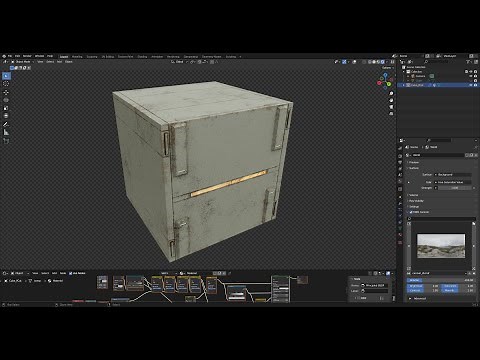This screenshot has height=360, width=480.
Task: Toggle visibility eye of Camera object
Action: [471, 76]
